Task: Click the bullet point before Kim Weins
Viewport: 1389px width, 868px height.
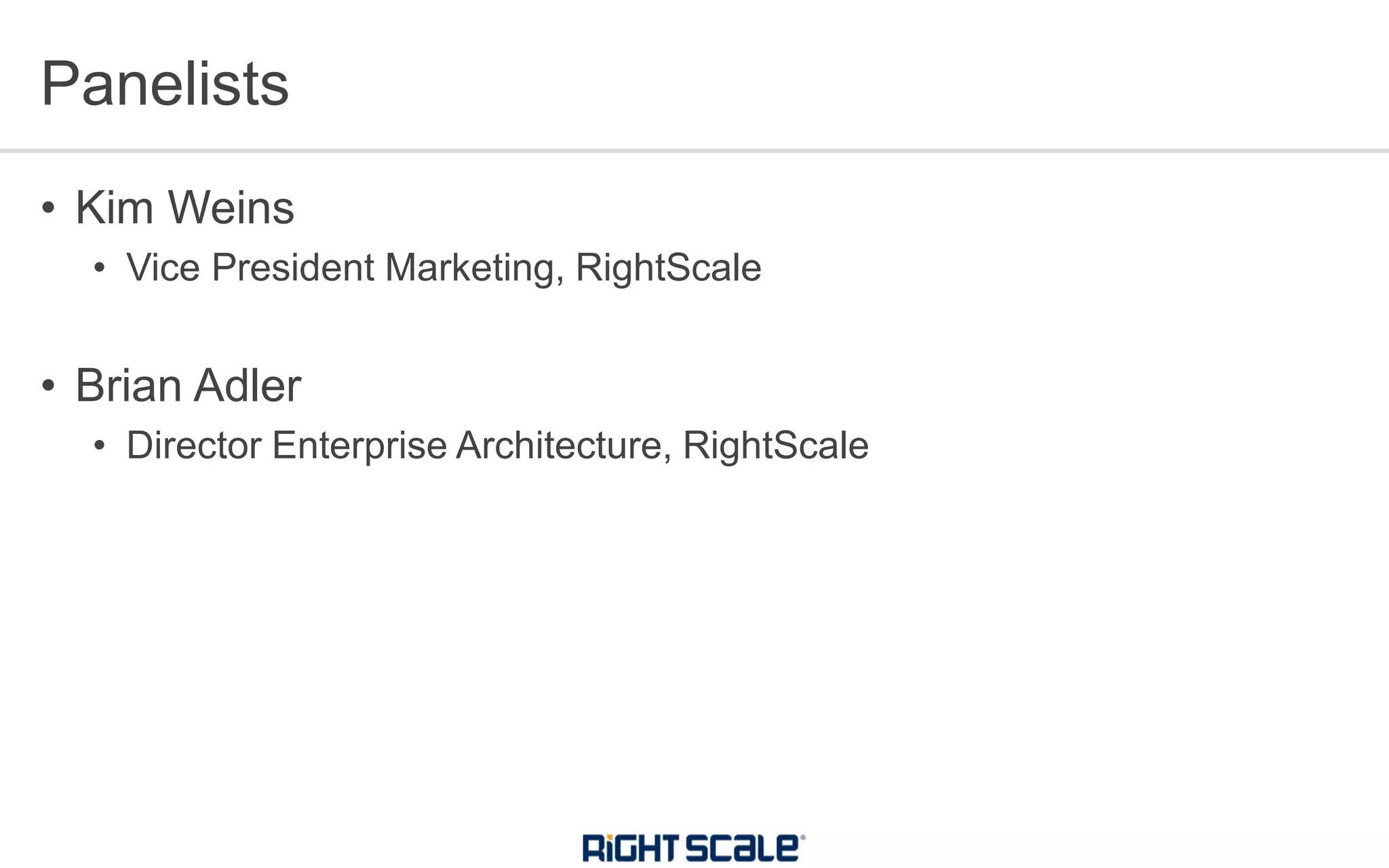Action: pyautogui.click(x=48, y=208)
